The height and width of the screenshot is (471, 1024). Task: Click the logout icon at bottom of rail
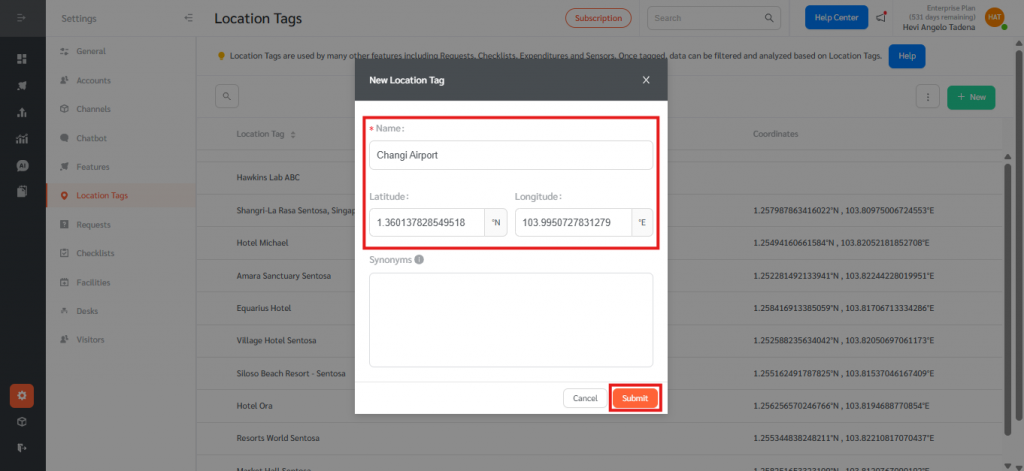(21, 447)
